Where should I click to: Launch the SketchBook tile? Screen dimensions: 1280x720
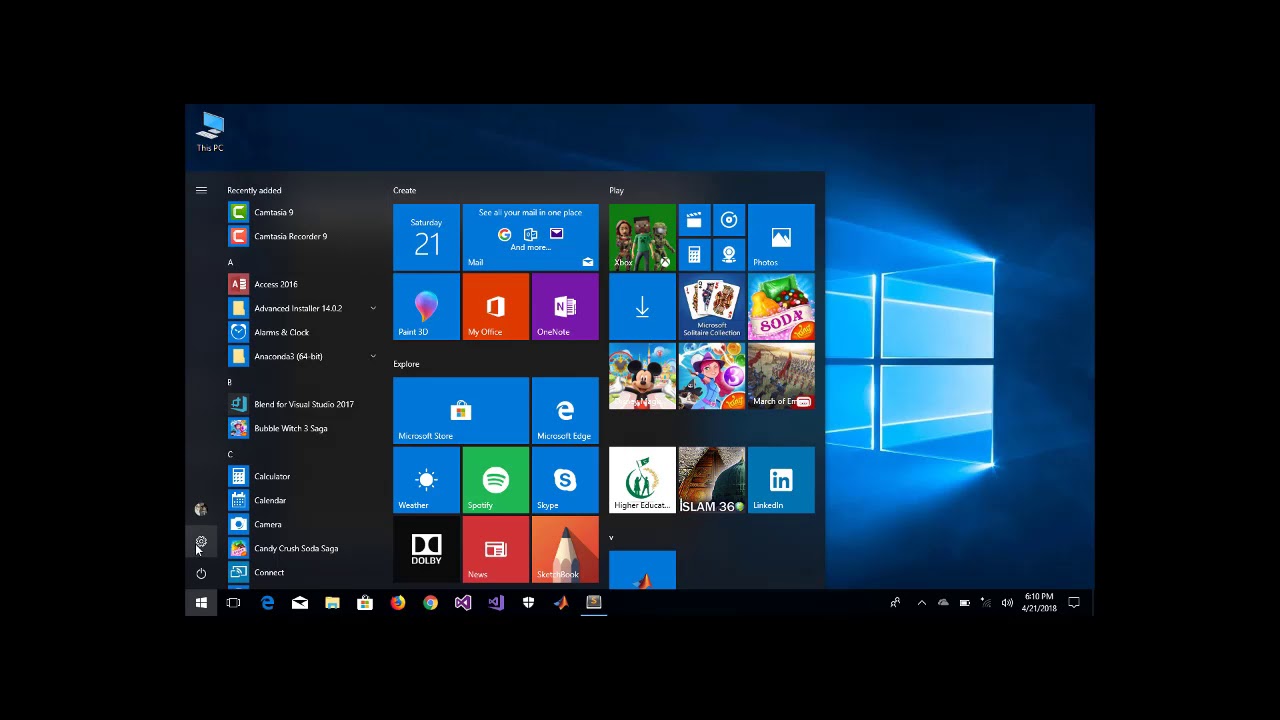pyautogui.click(x=565, y=549)
